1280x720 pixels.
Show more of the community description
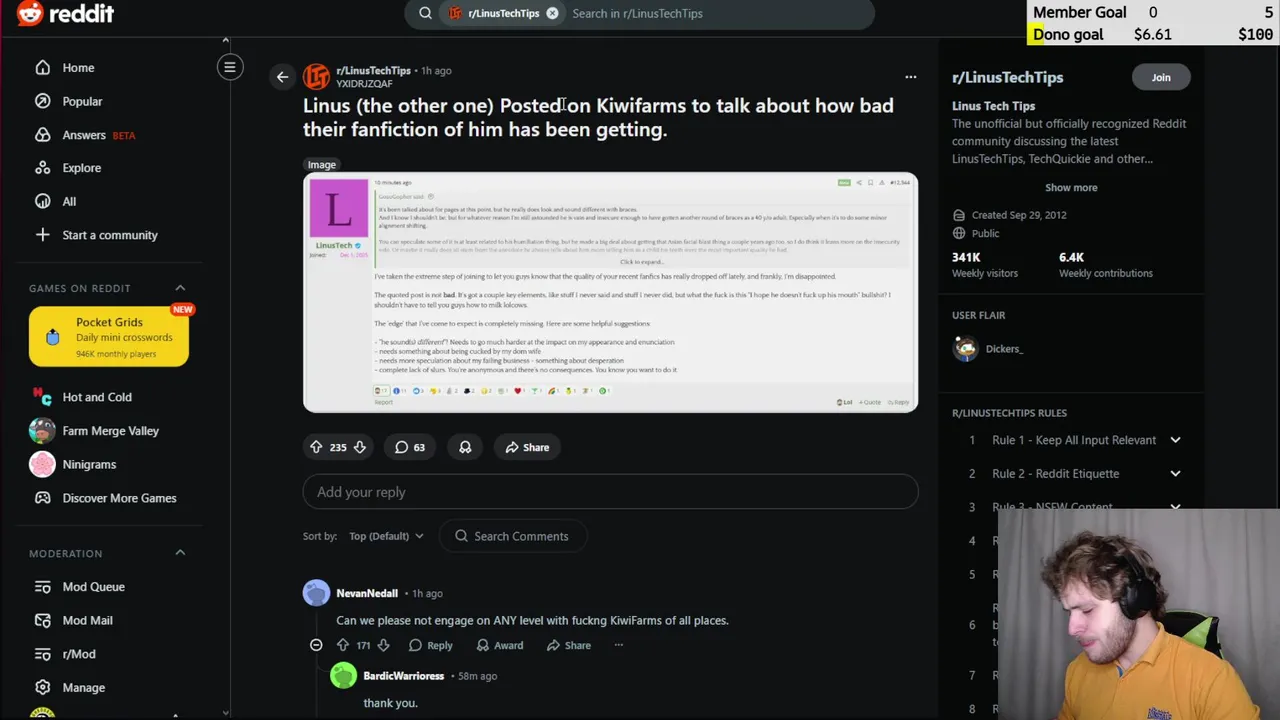coord(1071,187)
